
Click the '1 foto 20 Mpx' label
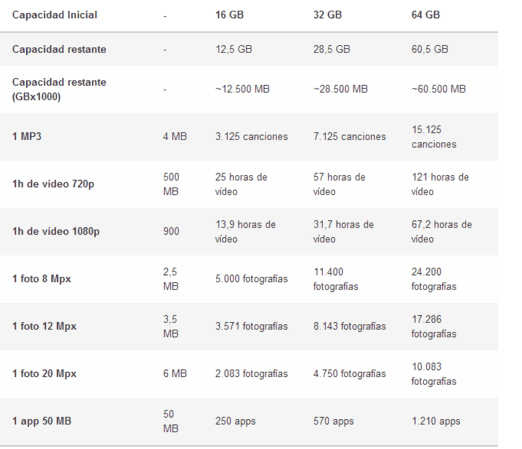(44, 373)
